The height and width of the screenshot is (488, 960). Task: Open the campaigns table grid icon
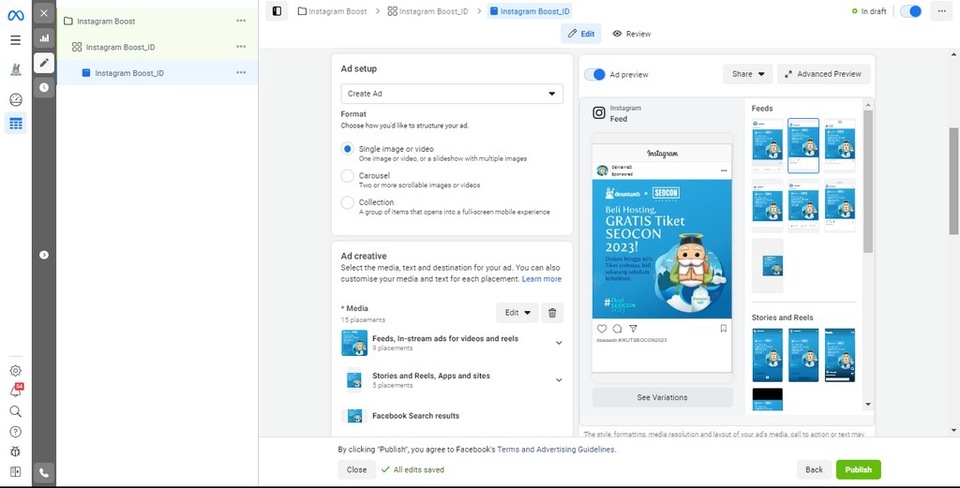tap(16, 124)
